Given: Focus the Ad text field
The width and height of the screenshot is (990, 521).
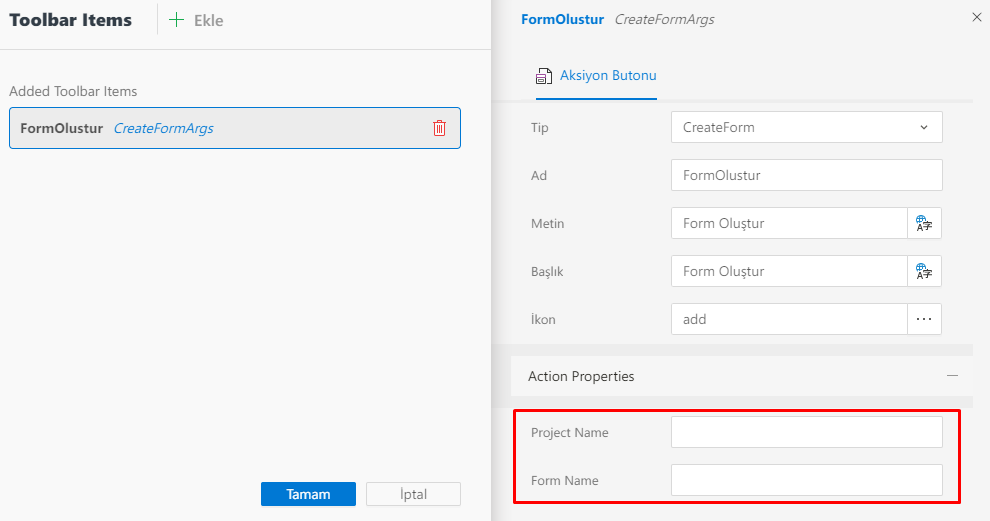Looking at the screenshot, I should point(806,175).
